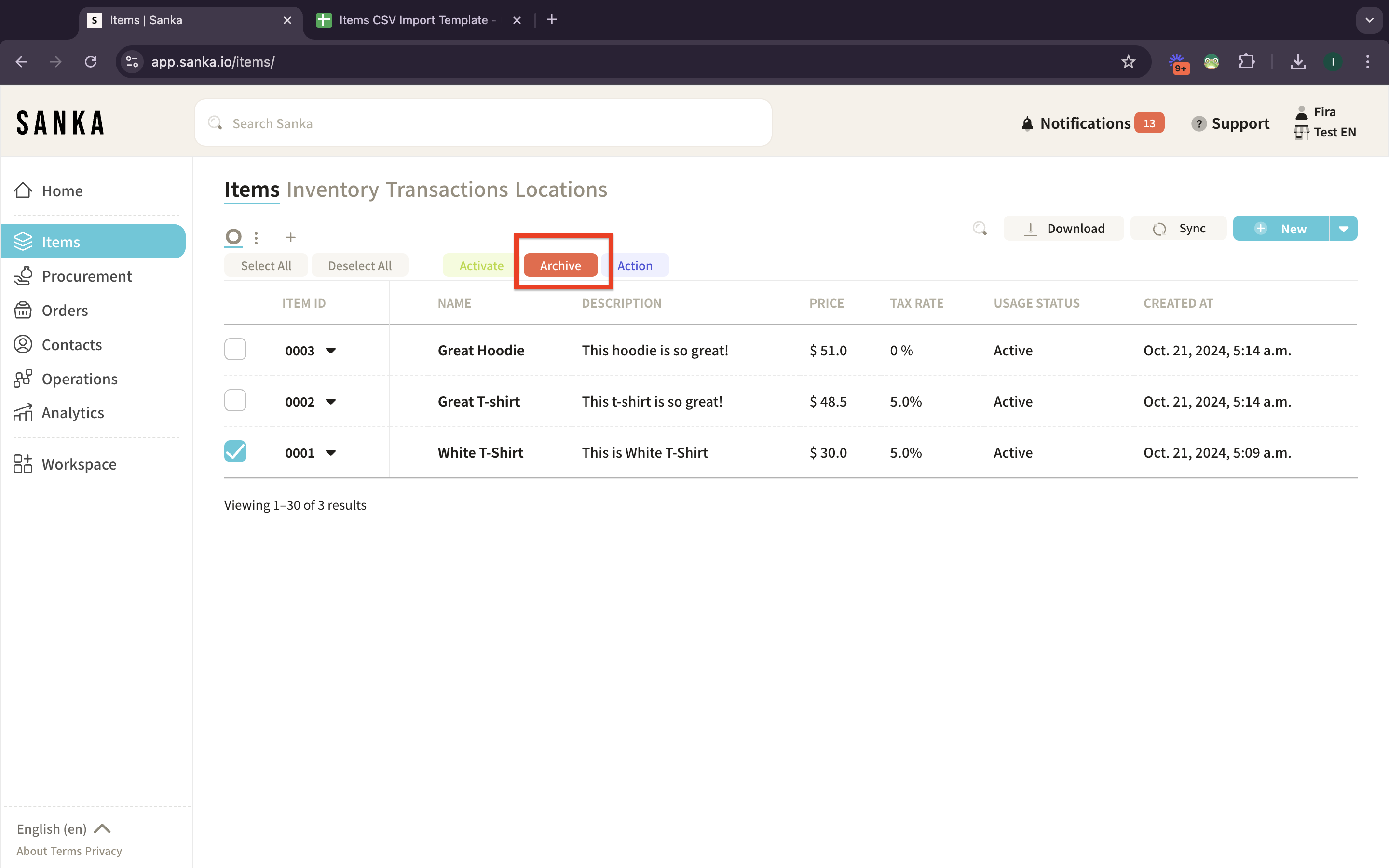Click the plus icon to add view

[290, 237]
